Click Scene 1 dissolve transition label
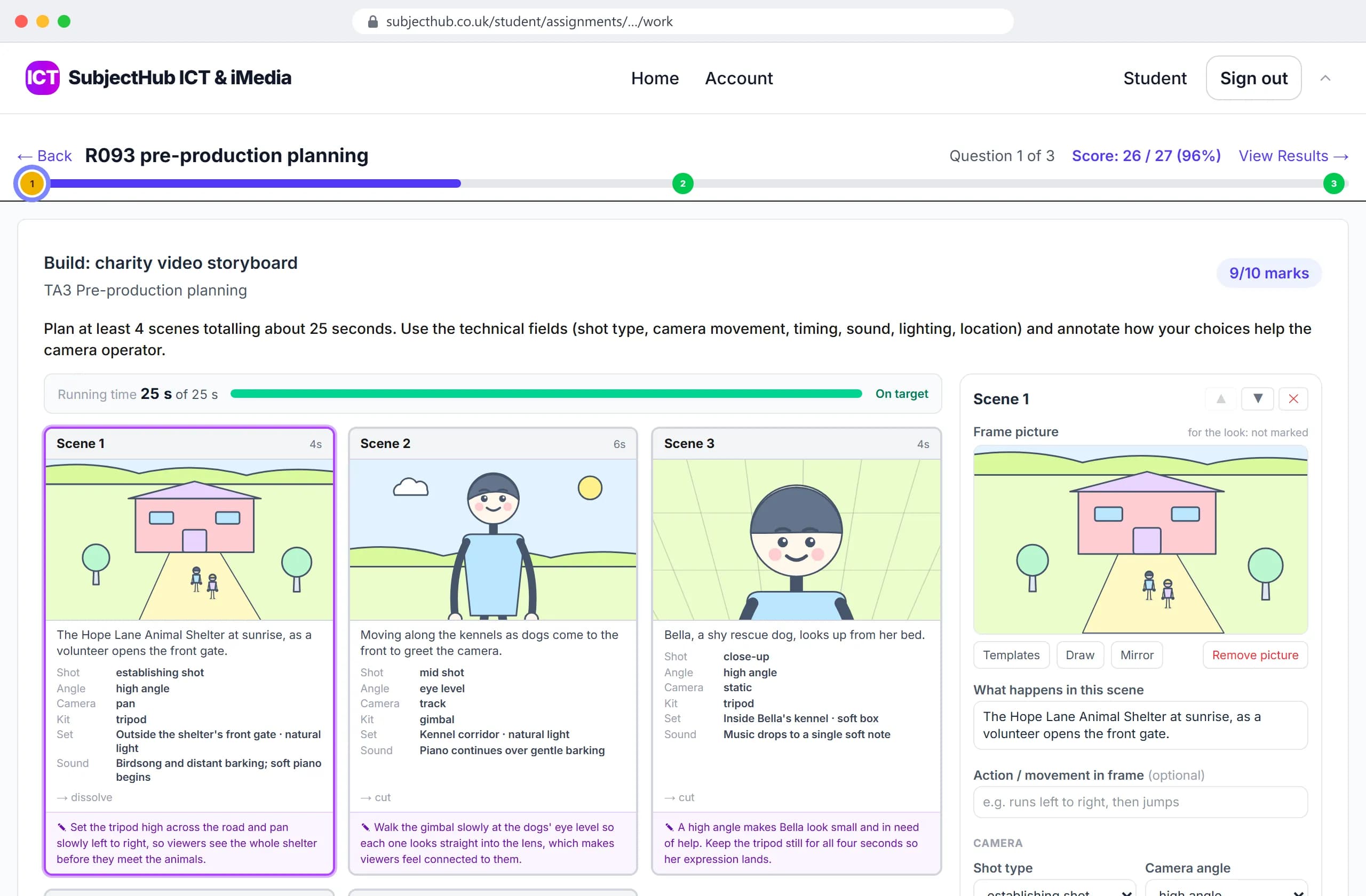The image size is (1366, 896). click(84, 797)
